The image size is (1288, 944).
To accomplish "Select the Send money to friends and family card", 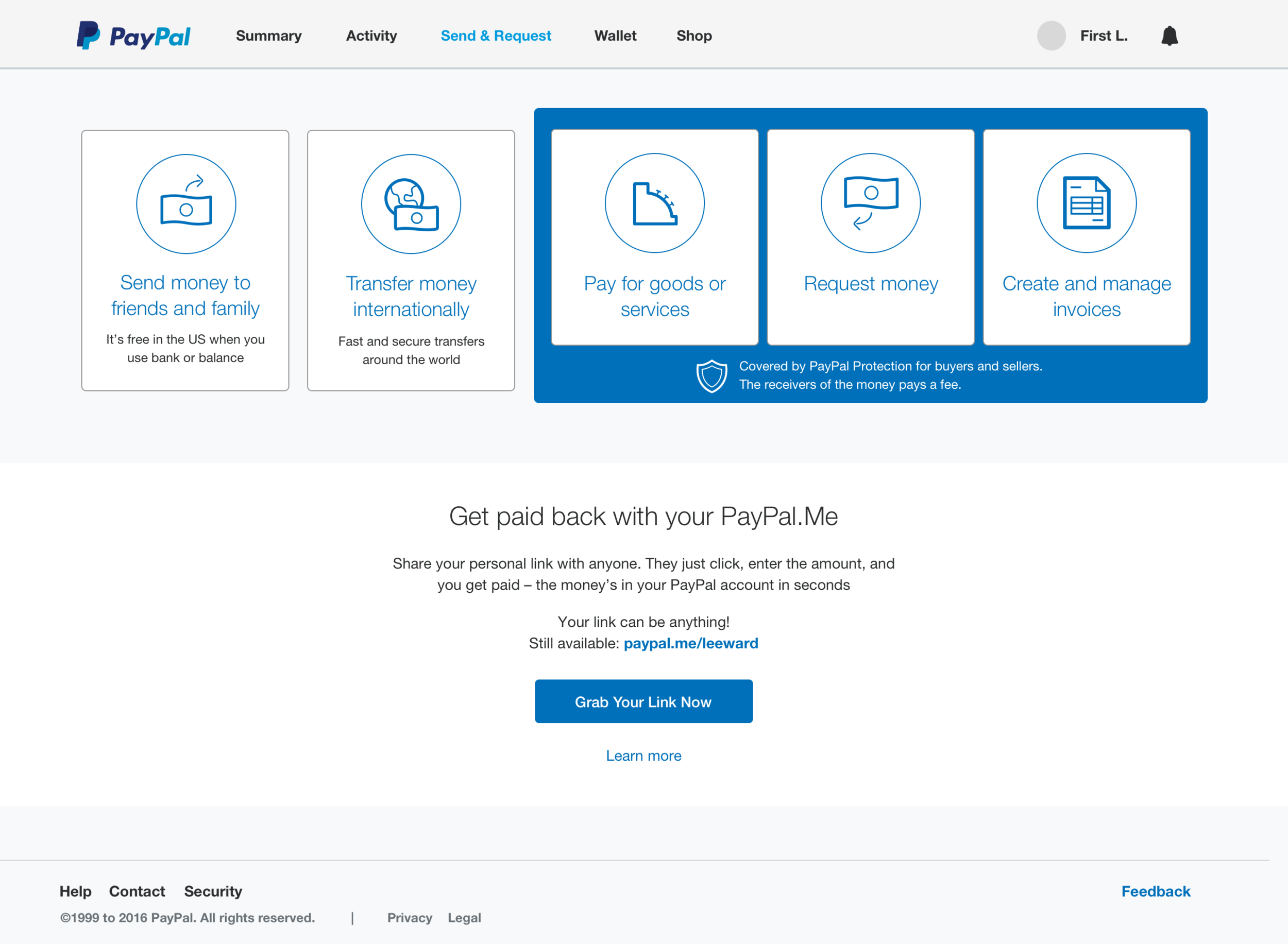I will 185,261.
